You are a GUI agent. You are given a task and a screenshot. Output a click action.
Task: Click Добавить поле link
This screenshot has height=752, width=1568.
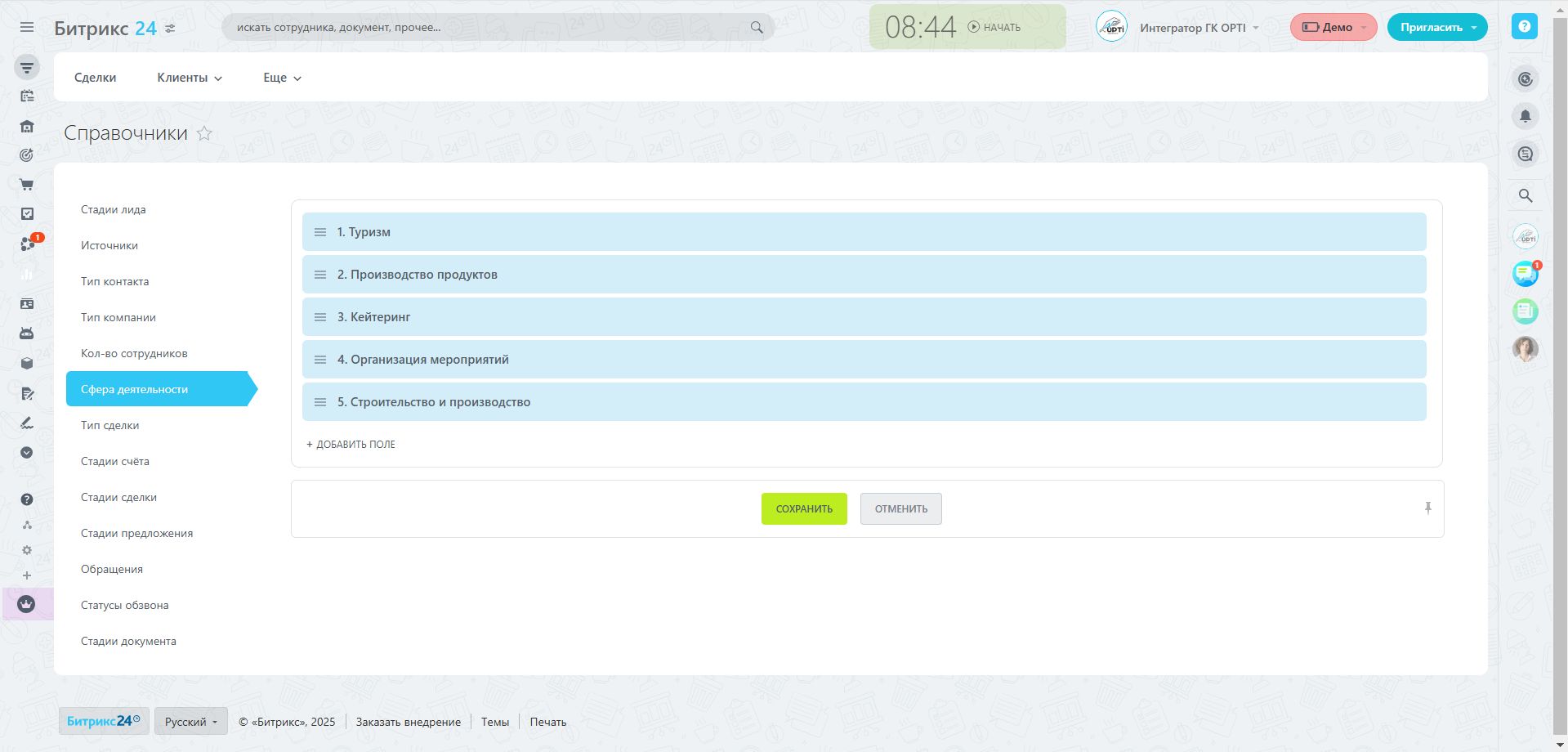tap(351, 445)
